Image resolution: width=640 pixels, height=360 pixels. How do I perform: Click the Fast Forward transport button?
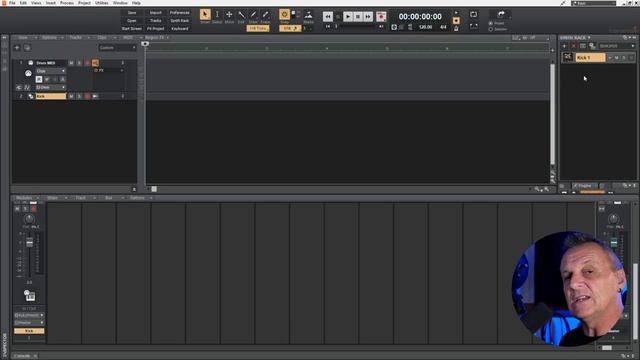coord(368,16)
